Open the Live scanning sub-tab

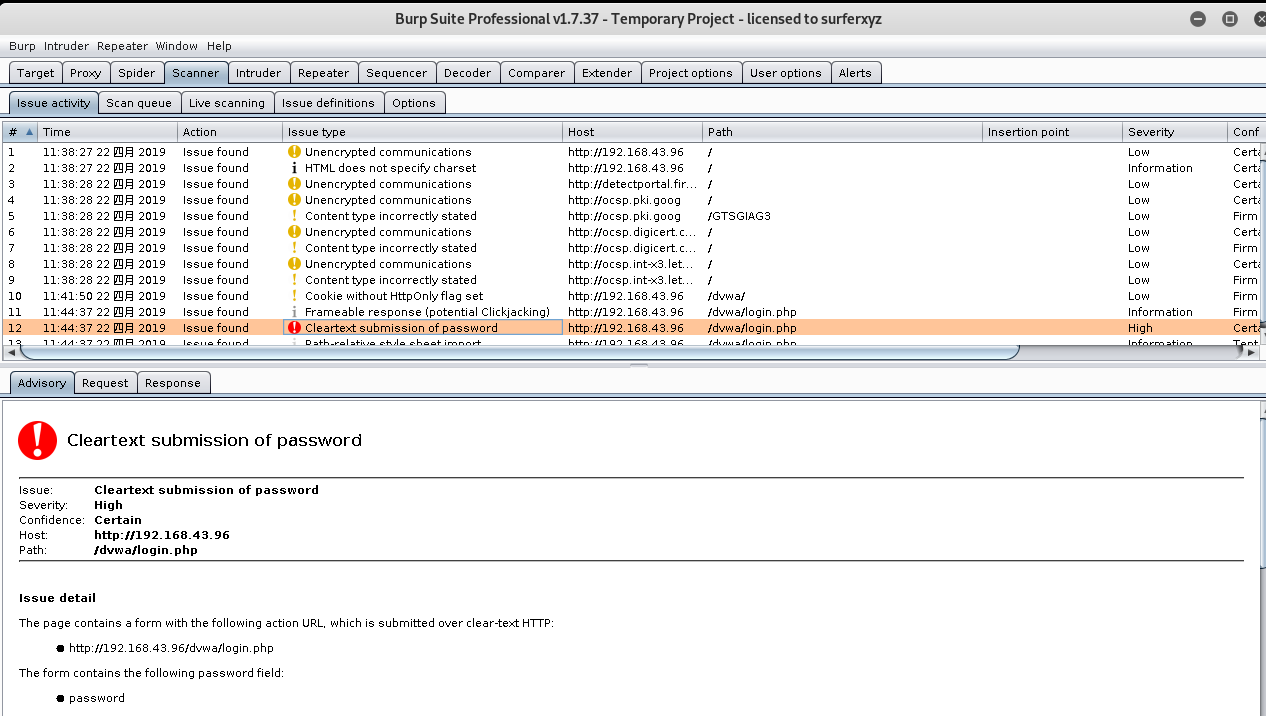tap(227, 103)
